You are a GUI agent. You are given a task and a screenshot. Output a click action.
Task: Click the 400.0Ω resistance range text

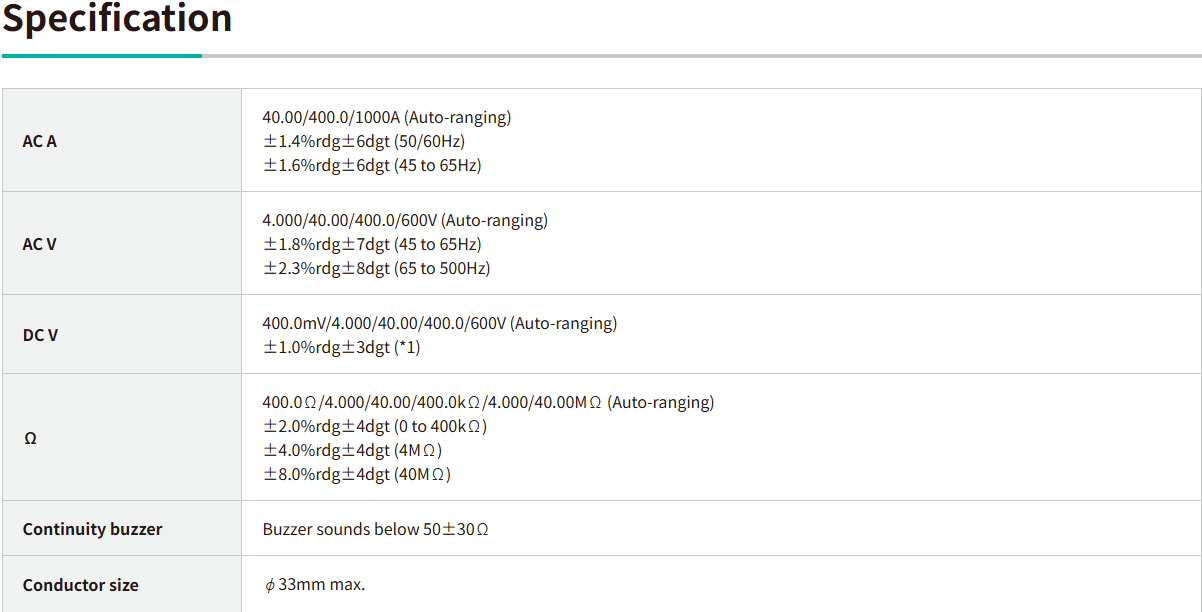[488, 402]
